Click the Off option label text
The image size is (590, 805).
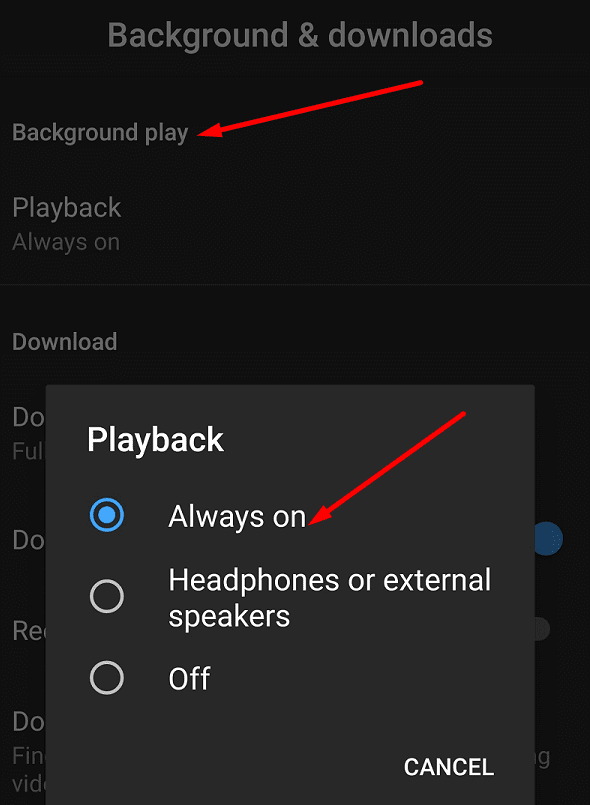click(x=189, y=679)
